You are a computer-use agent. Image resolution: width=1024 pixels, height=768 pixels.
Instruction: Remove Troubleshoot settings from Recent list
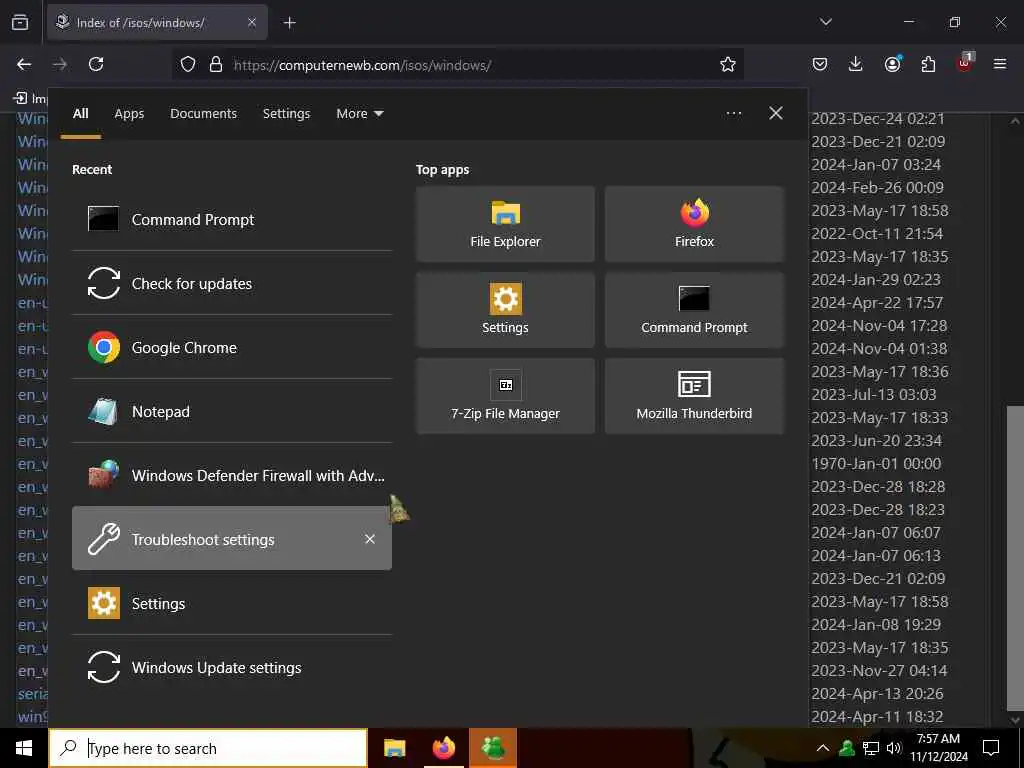point(370,539)
